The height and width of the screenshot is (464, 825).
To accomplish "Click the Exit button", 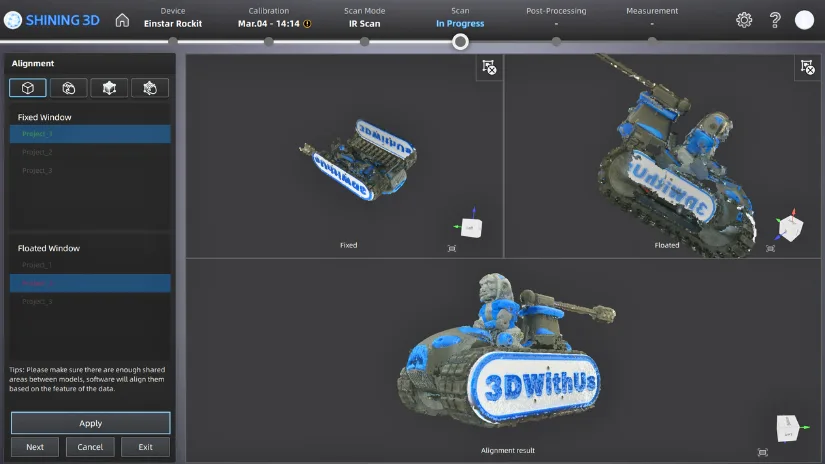I will [145, 447].
